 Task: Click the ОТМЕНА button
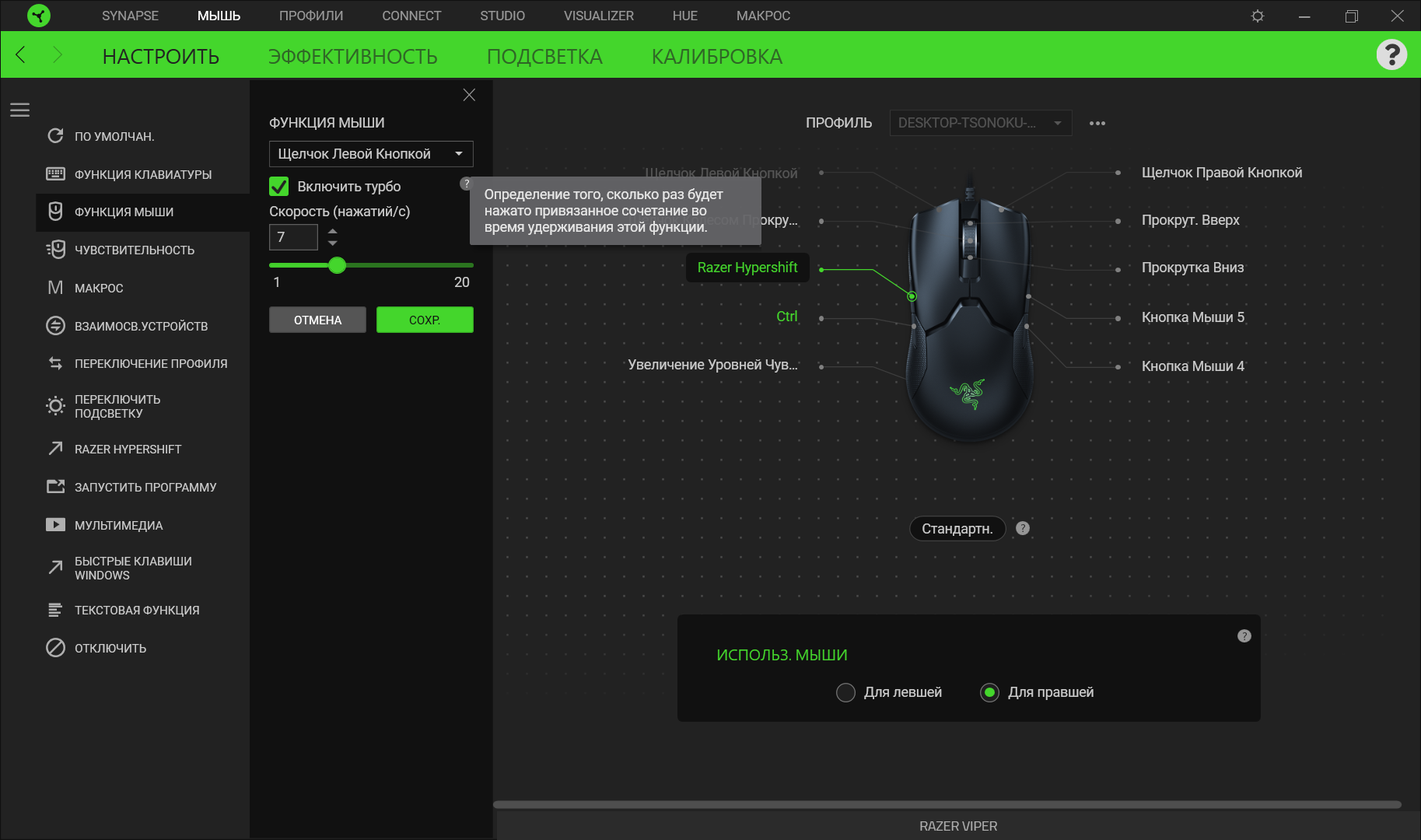pyautogui.click(x=317, y=320)
